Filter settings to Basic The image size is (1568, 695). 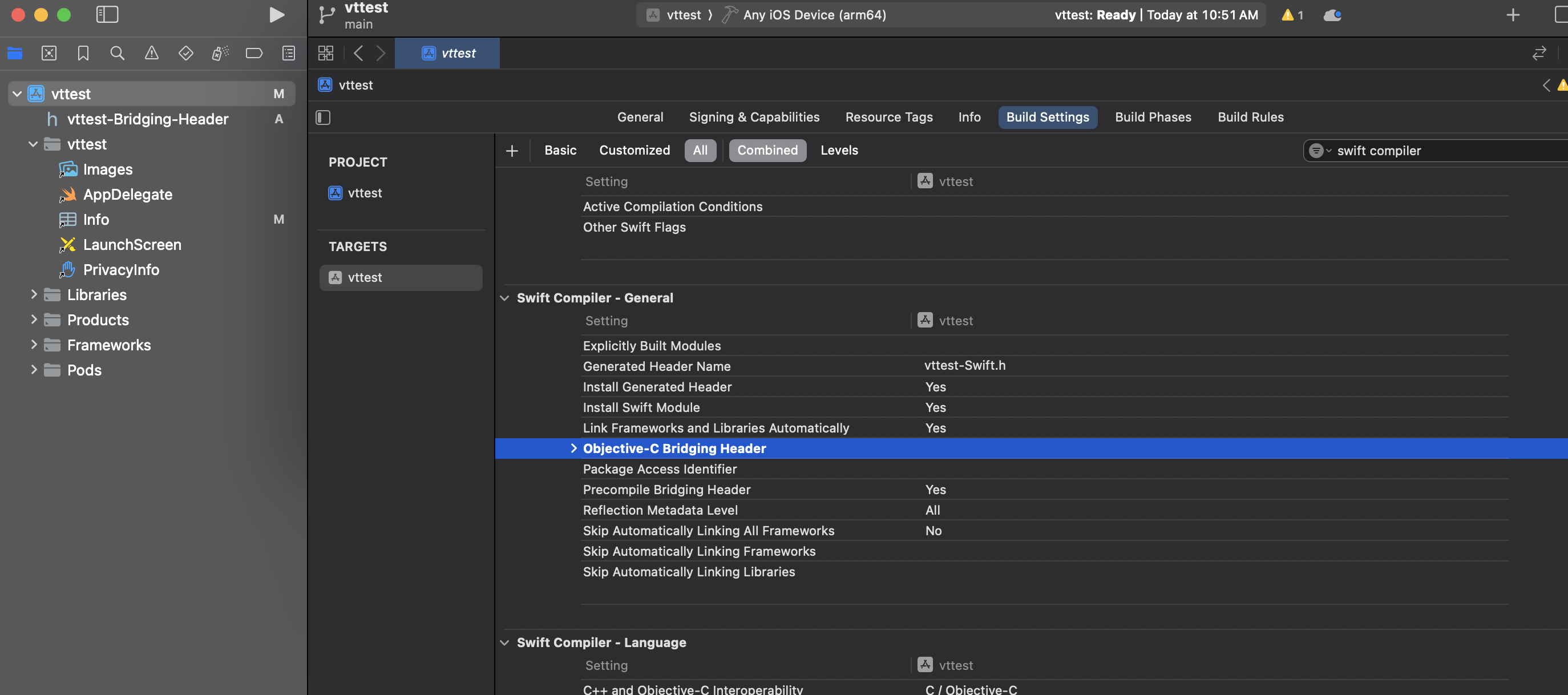coord(560,150)
